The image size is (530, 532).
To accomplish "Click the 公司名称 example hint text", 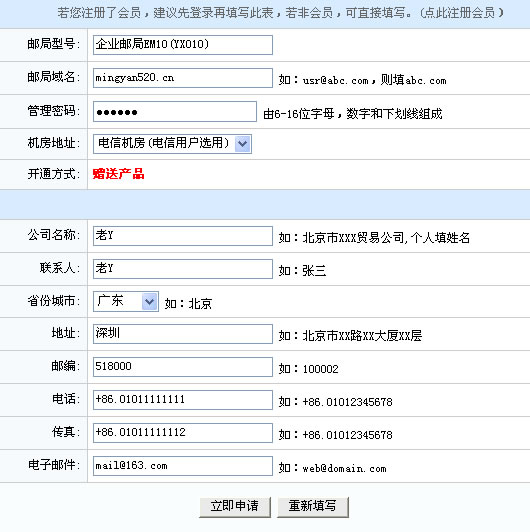I will pyautogui.click(x=374, y=238).
